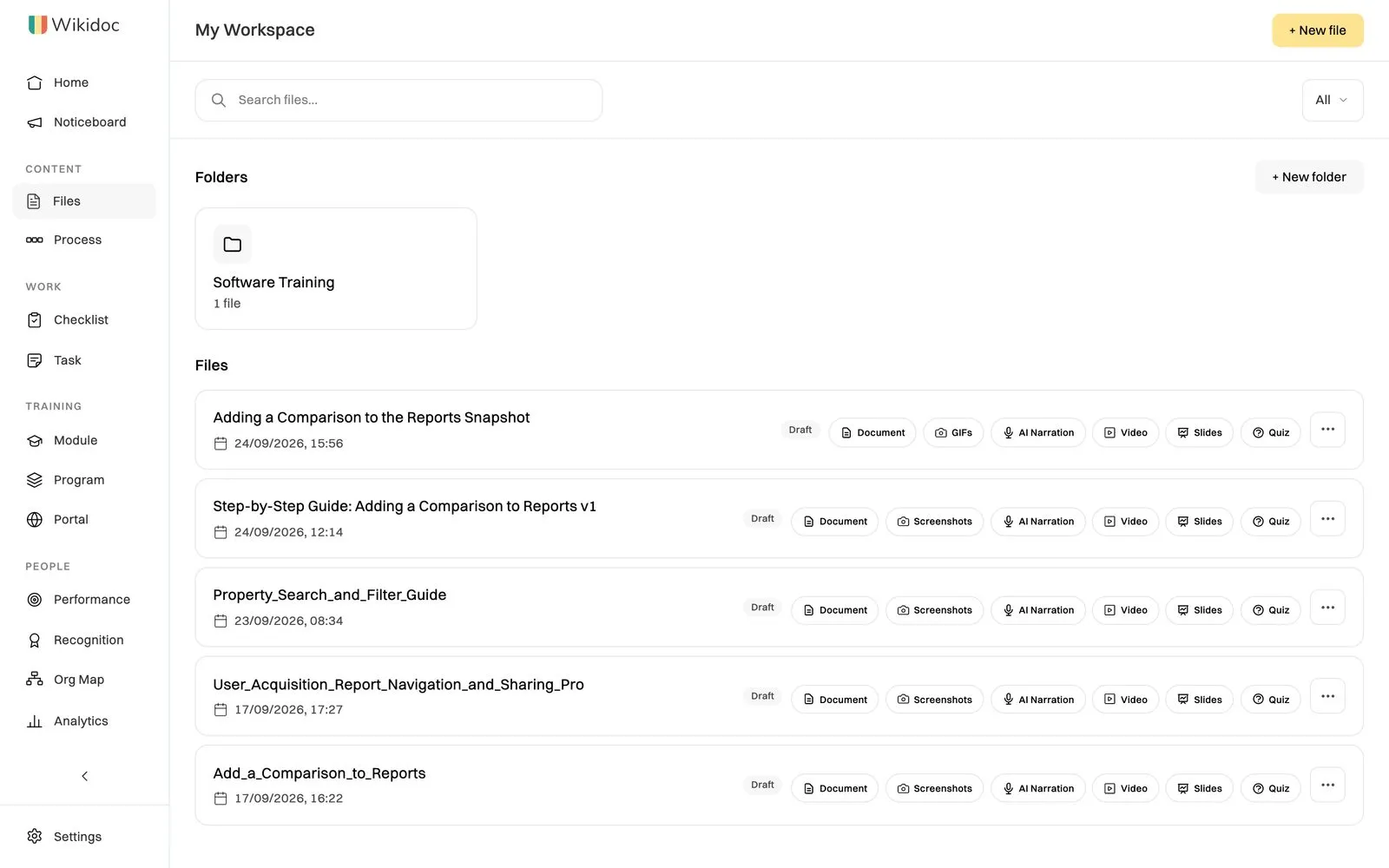The image size is (1389, 868).
Task: Open more options for Adding a Comparison to the Reports Snapshot
Action: click(x=1327, y=430)
